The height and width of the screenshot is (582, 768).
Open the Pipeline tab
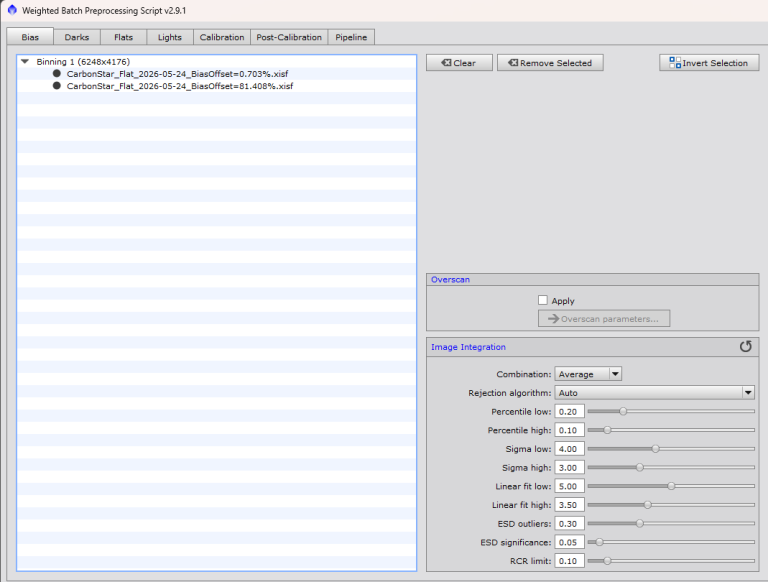pos(351,37)
